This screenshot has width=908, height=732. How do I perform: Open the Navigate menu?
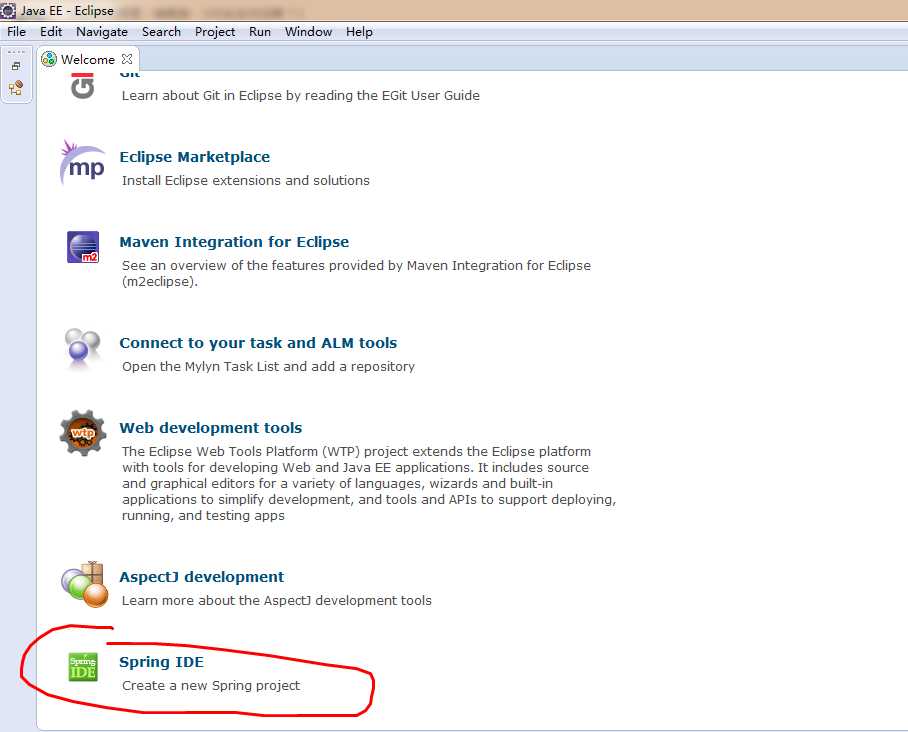click(x=102, y=32)
